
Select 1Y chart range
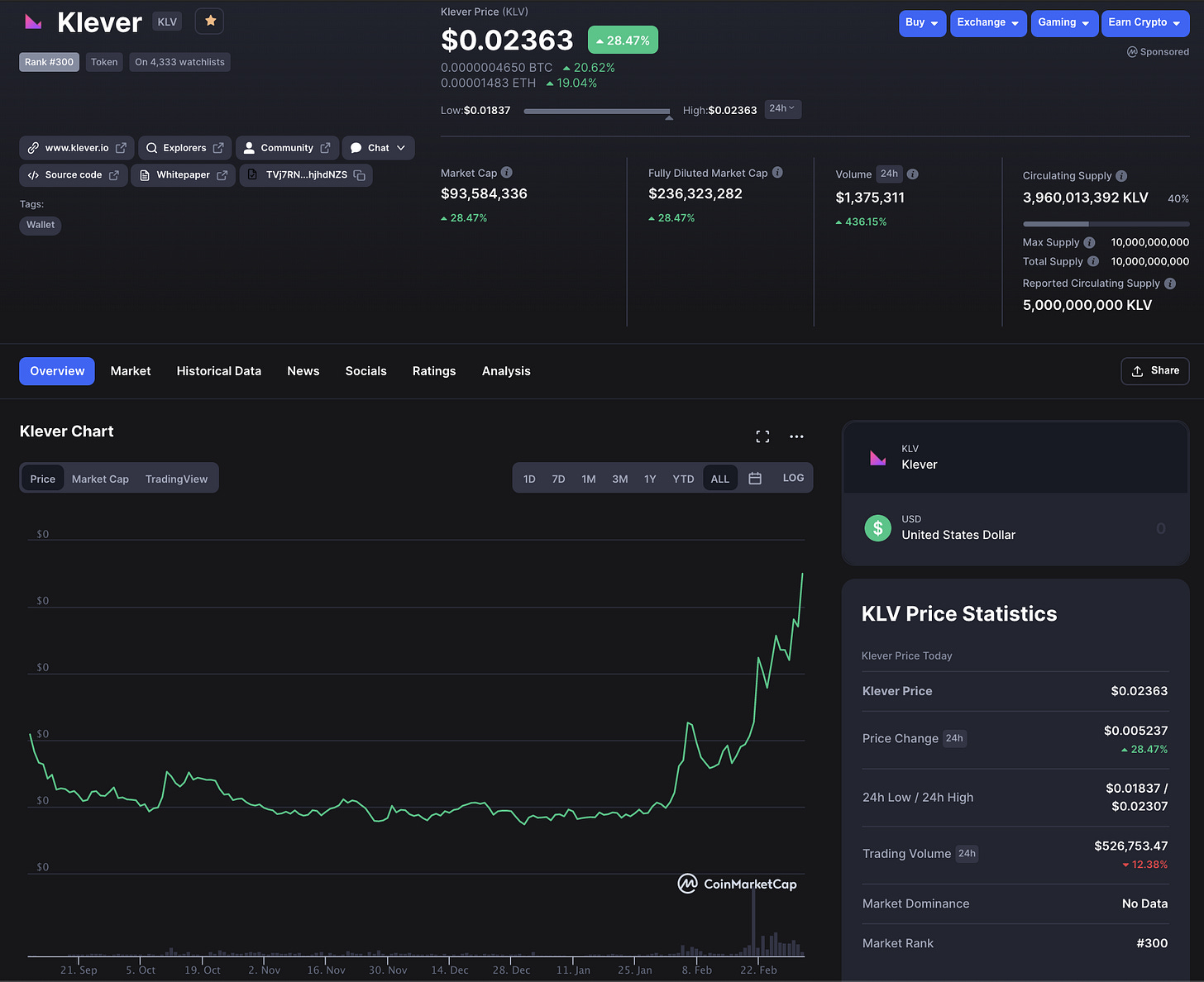[x=650, y=479]
